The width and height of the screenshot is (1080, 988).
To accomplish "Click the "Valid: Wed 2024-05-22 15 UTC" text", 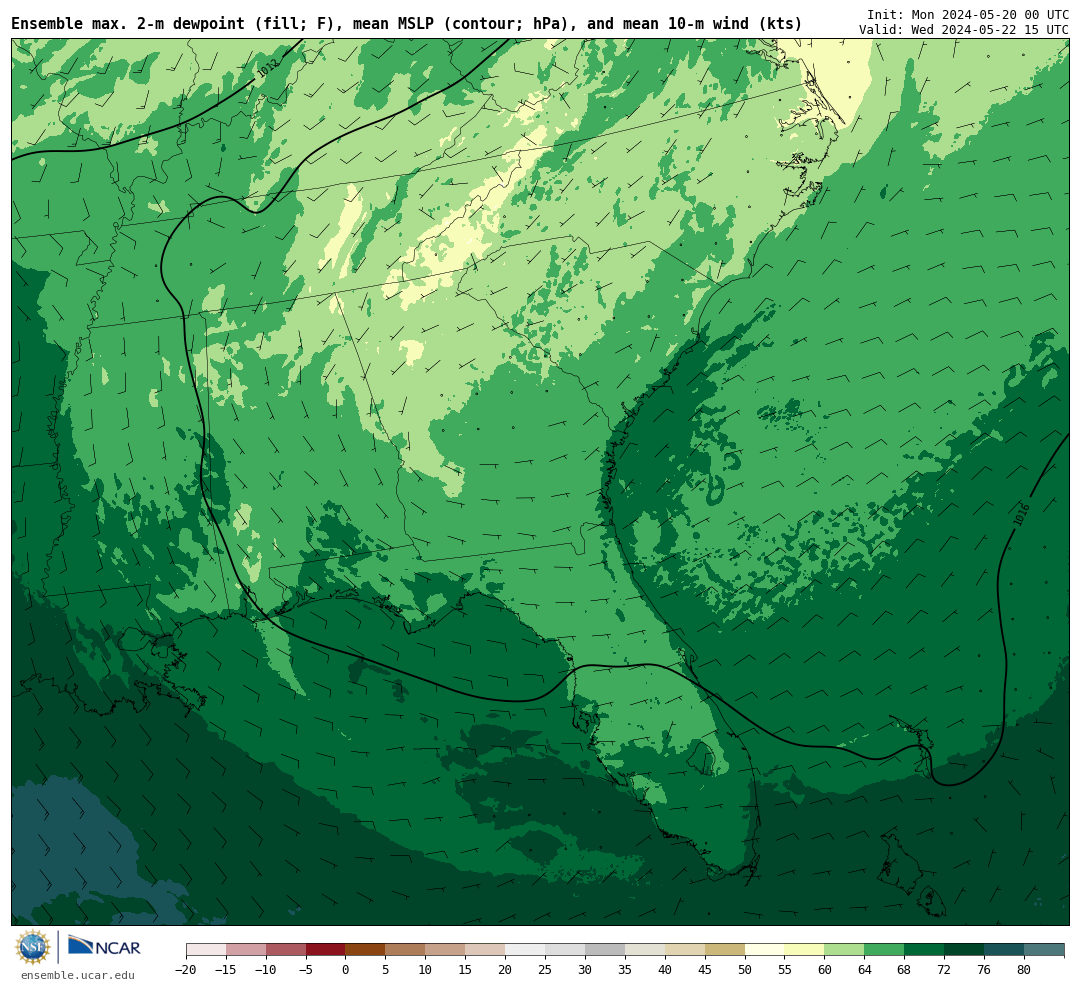I will click(964, 30).
